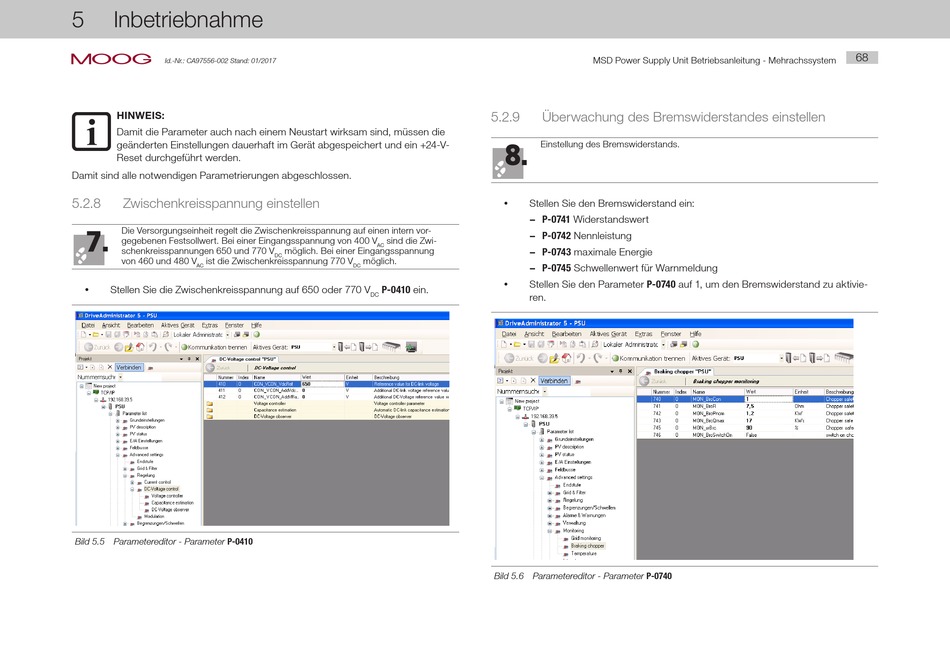Close Projekt panel in DC-Voltage control window
The height and width of the screenshot is (672, 950).
[197, 359]
